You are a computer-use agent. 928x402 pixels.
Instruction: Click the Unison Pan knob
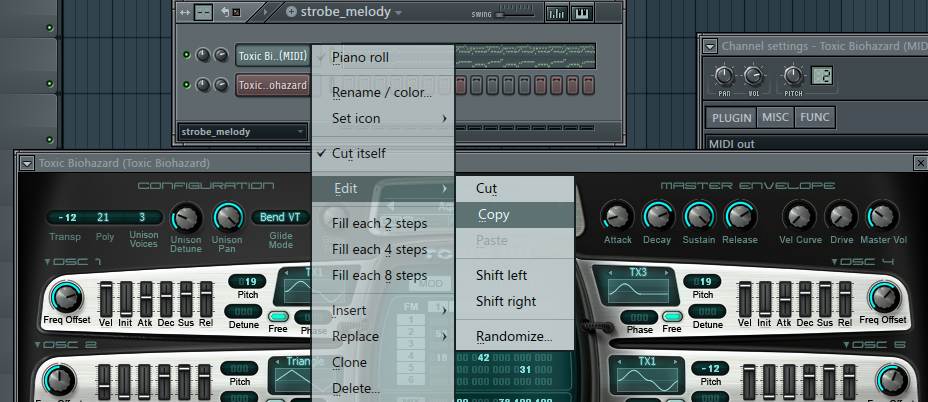(x=228, y=217)
